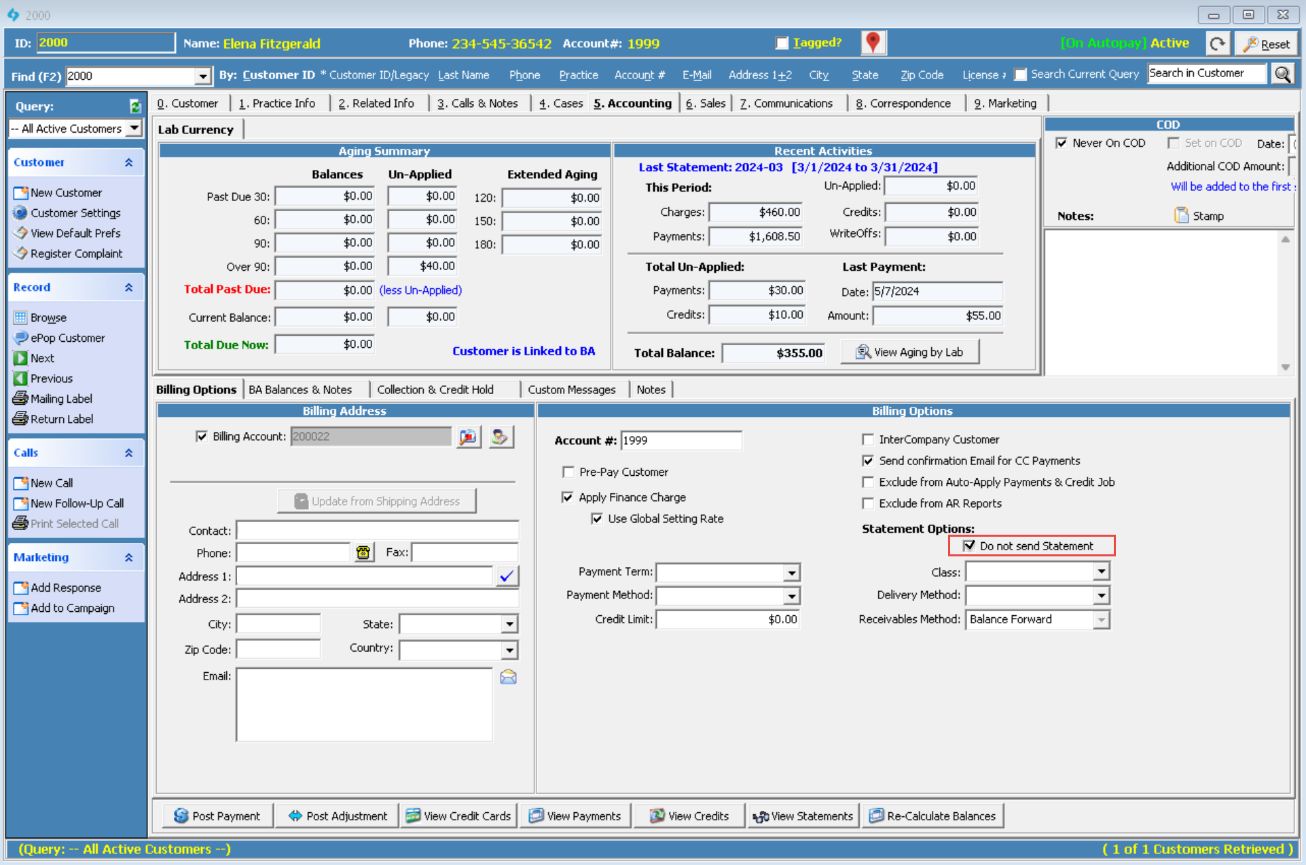
Task: Click the green Query refresh icon
Action: (136, 106)
